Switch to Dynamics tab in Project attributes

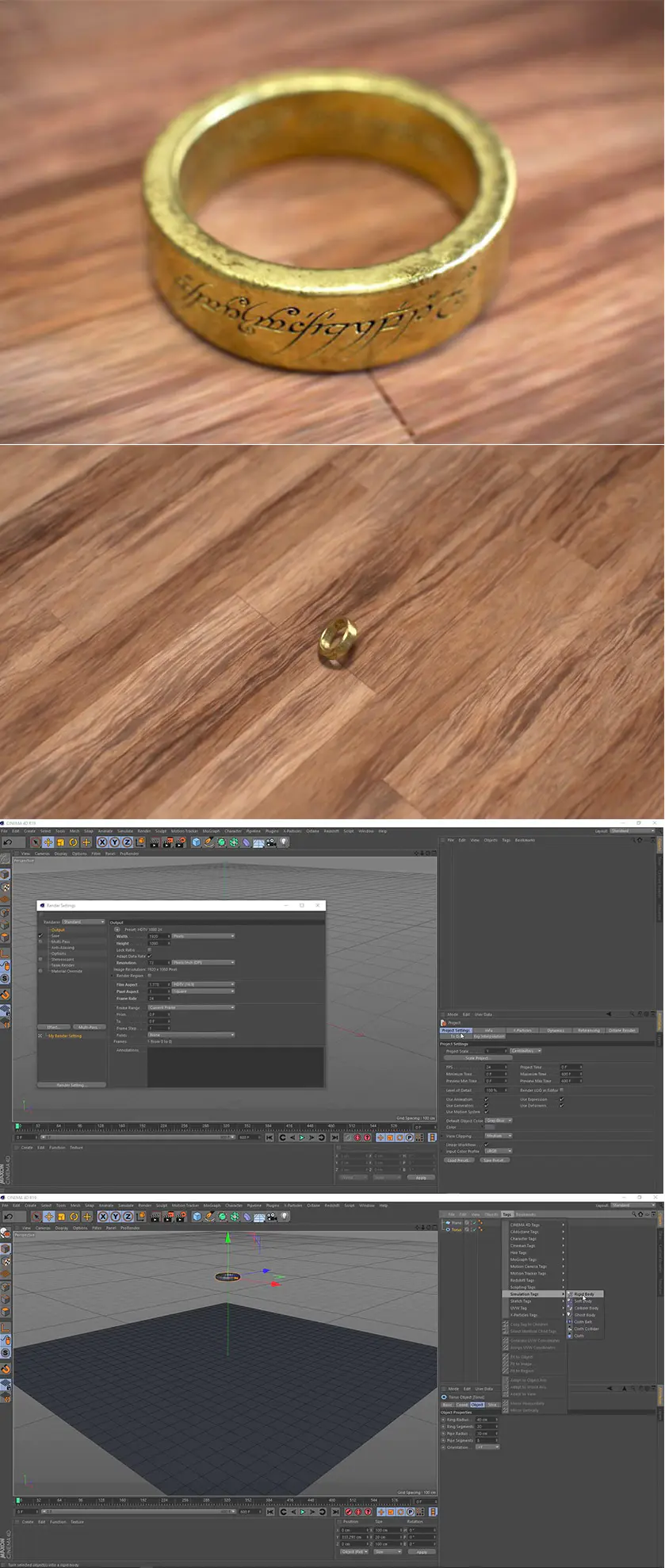coord(556,1030)
